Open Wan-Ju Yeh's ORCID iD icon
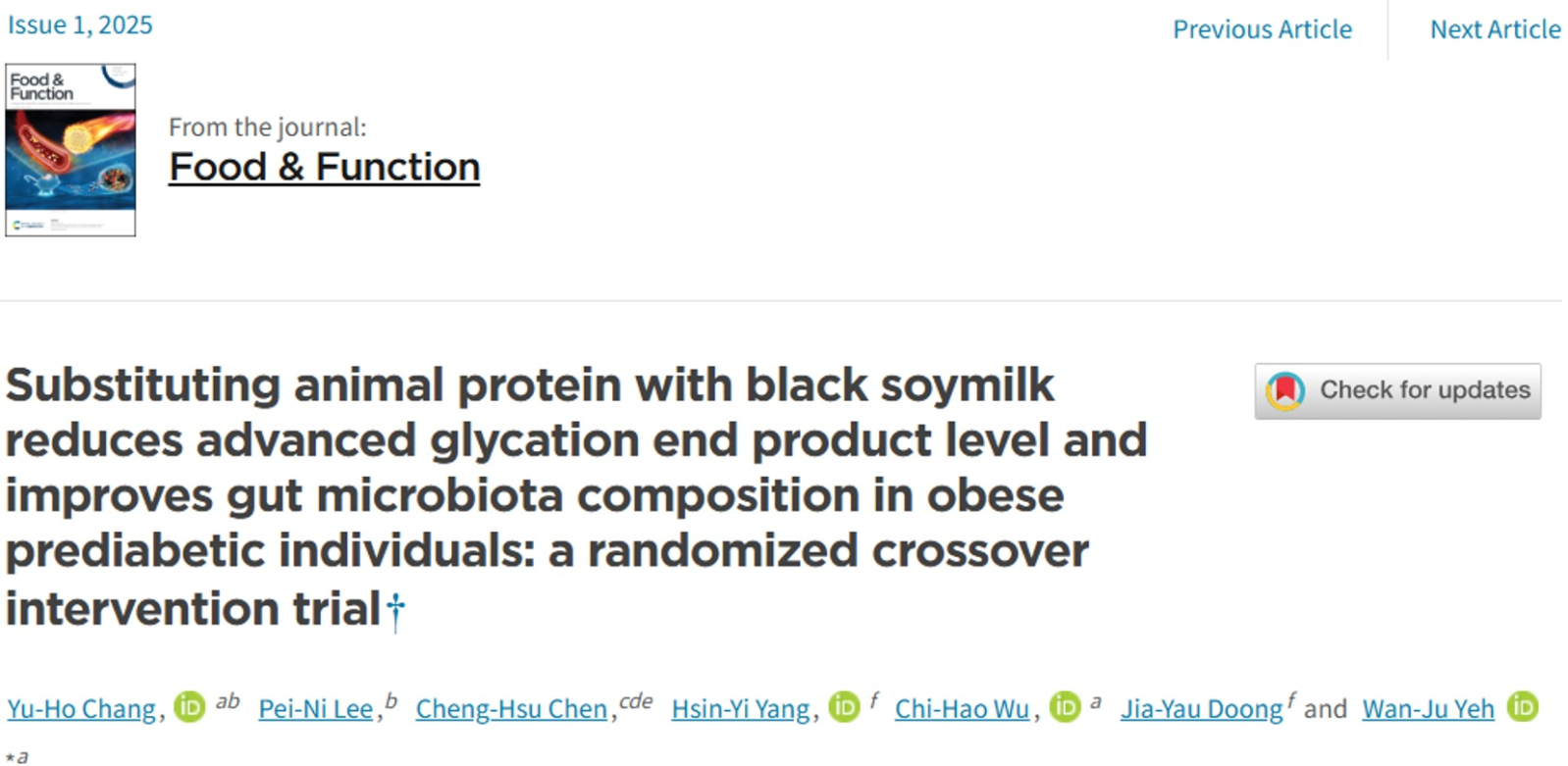 (1522, 706)
